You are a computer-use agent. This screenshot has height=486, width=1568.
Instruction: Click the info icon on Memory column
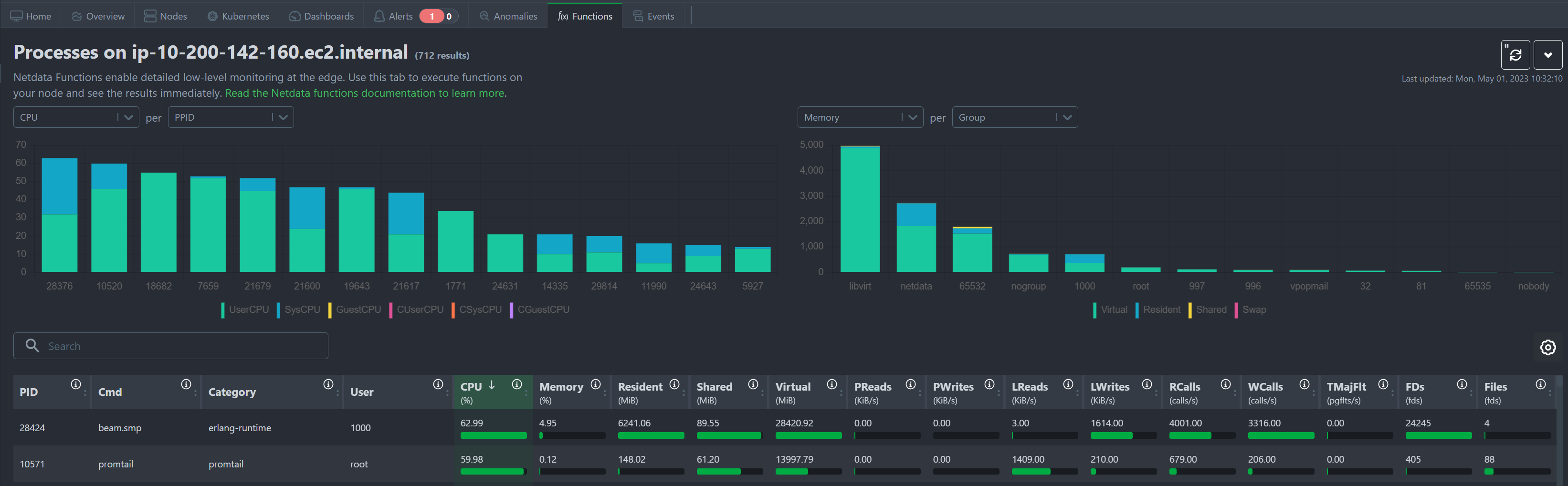595,384
